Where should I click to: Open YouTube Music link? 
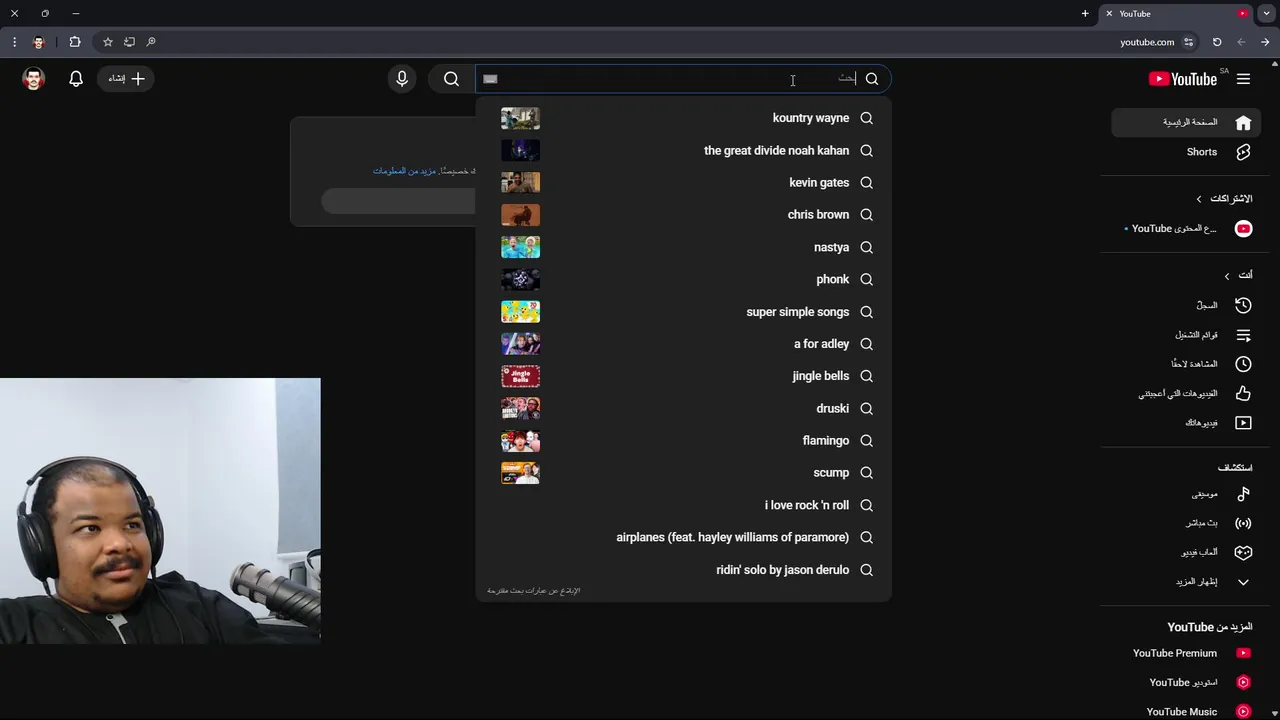point(1186,711)
